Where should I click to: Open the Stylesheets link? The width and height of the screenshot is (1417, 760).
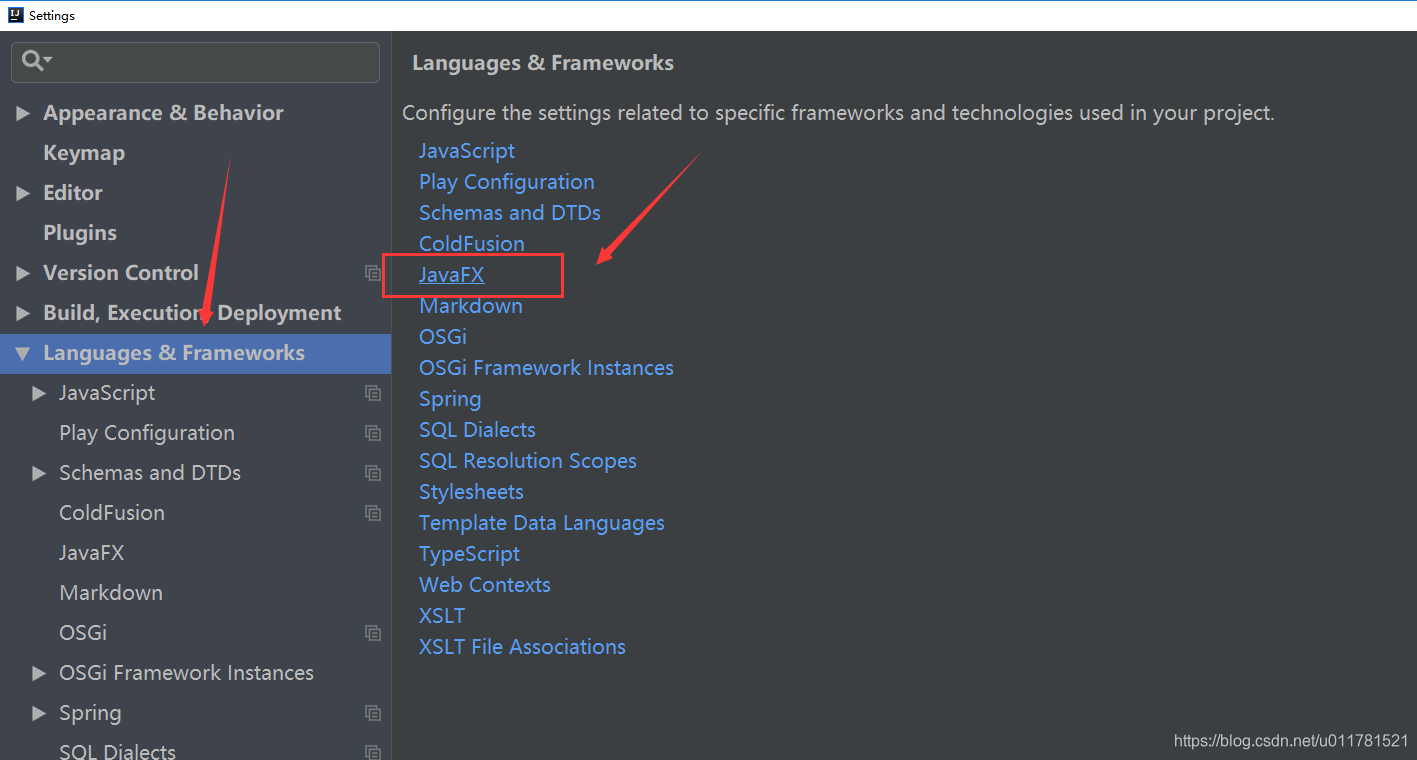click(x=472, y=492)
